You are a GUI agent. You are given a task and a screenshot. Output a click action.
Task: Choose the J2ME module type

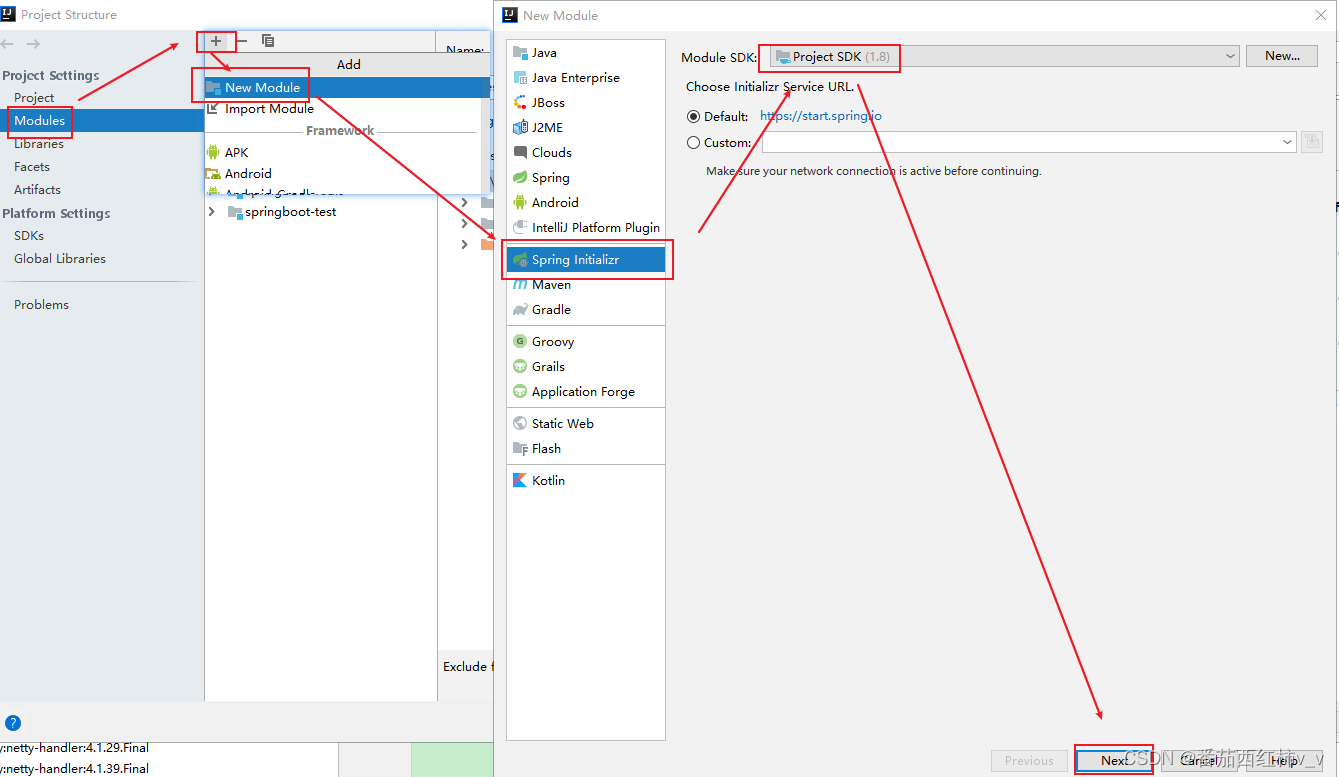pos(586,128)
